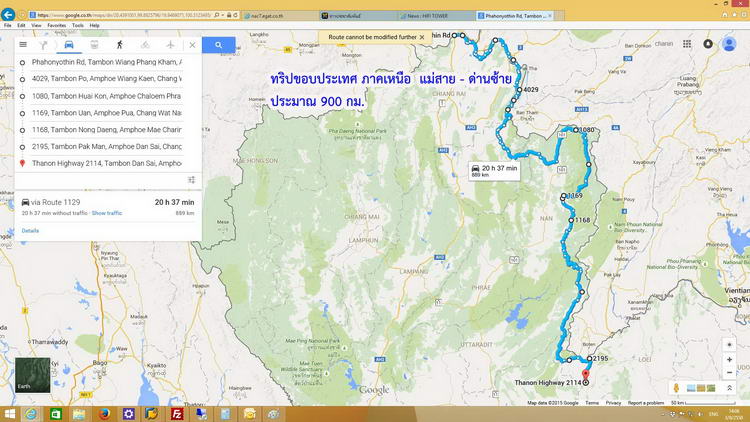
Task: Switch to the News : HRI TOWER tab
Action: (x=436, y=16)
